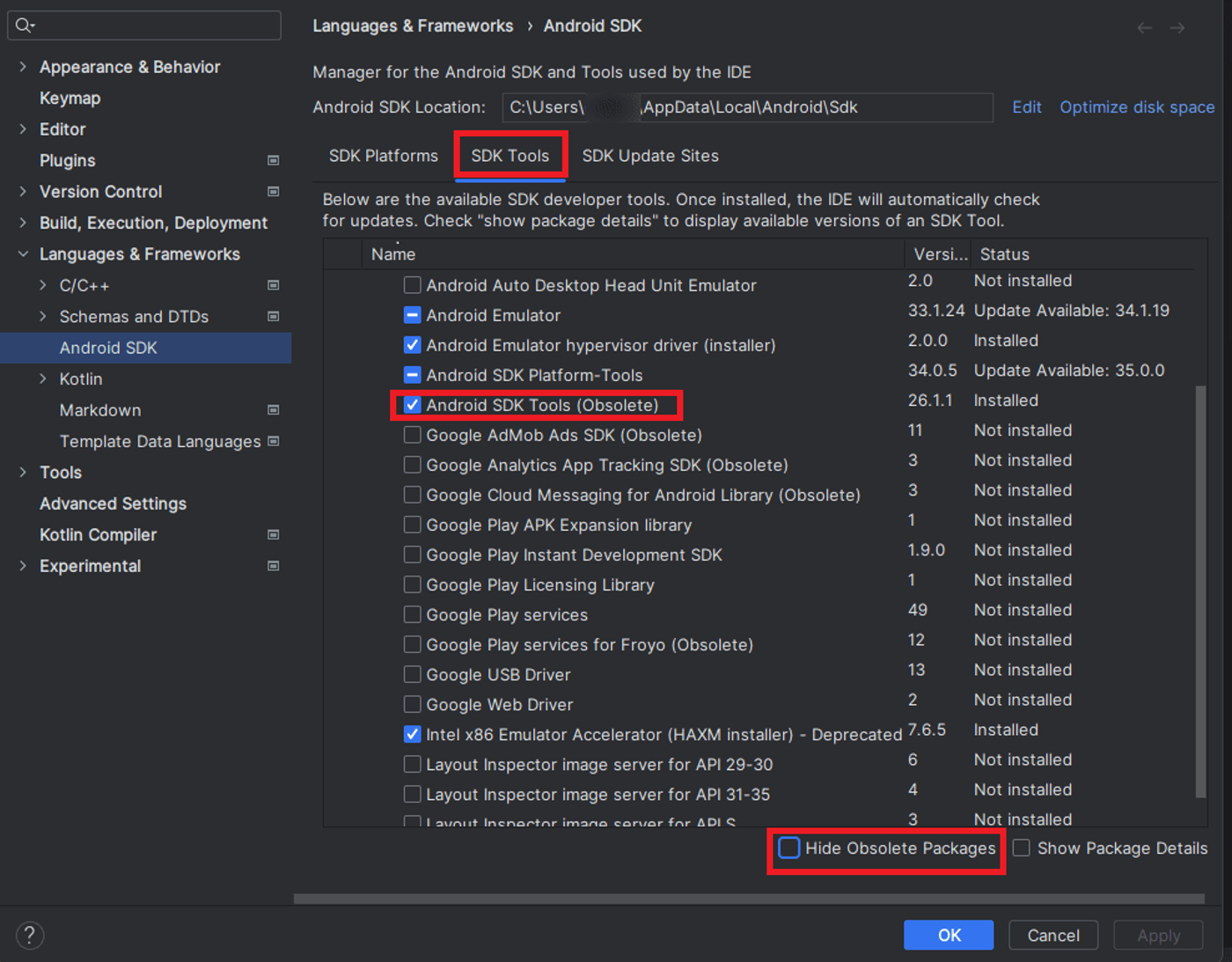Viewport: 1232px width, 962px height.
Task: Open Advanced Settings in the sidebar
Action: pyautogui.click(x=113, y=503)
